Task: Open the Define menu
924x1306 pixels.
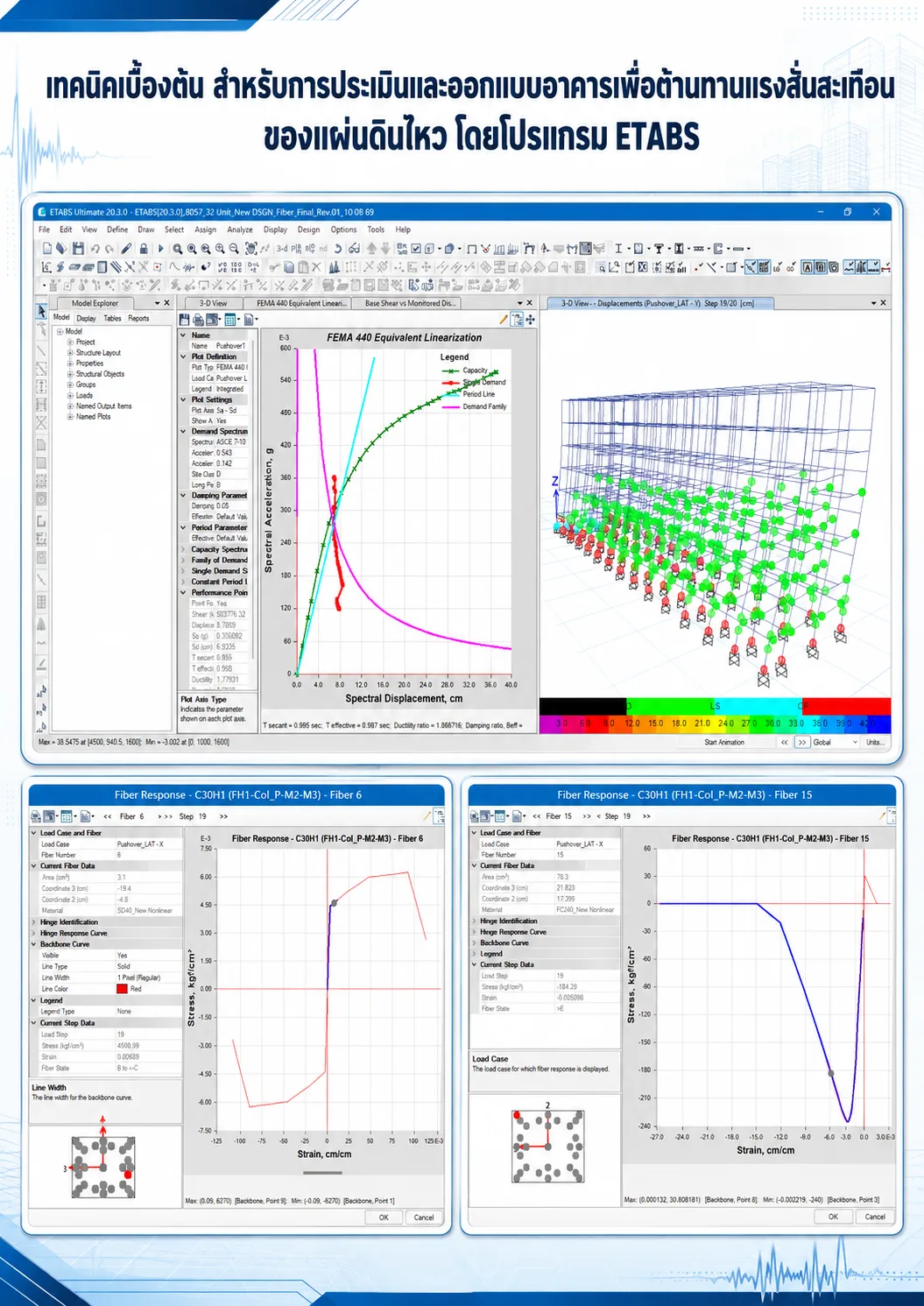Action: point(117,229)
